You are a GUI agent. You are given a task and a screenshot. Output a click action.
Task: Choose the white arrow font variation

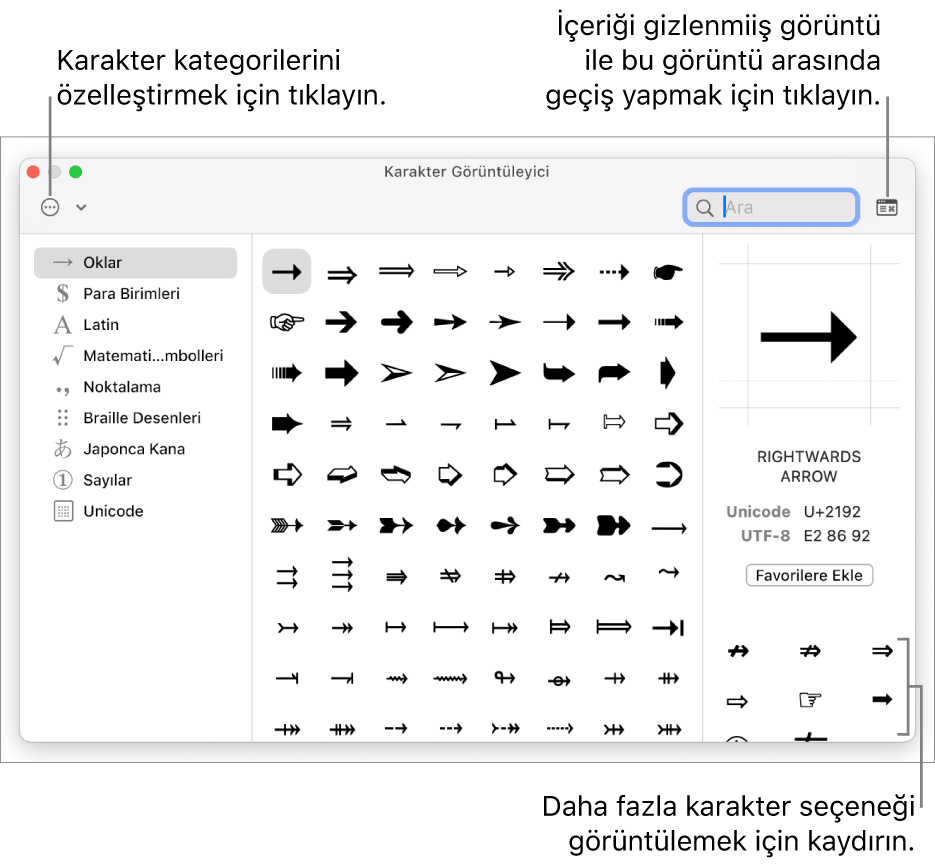[x=738, y=702]
